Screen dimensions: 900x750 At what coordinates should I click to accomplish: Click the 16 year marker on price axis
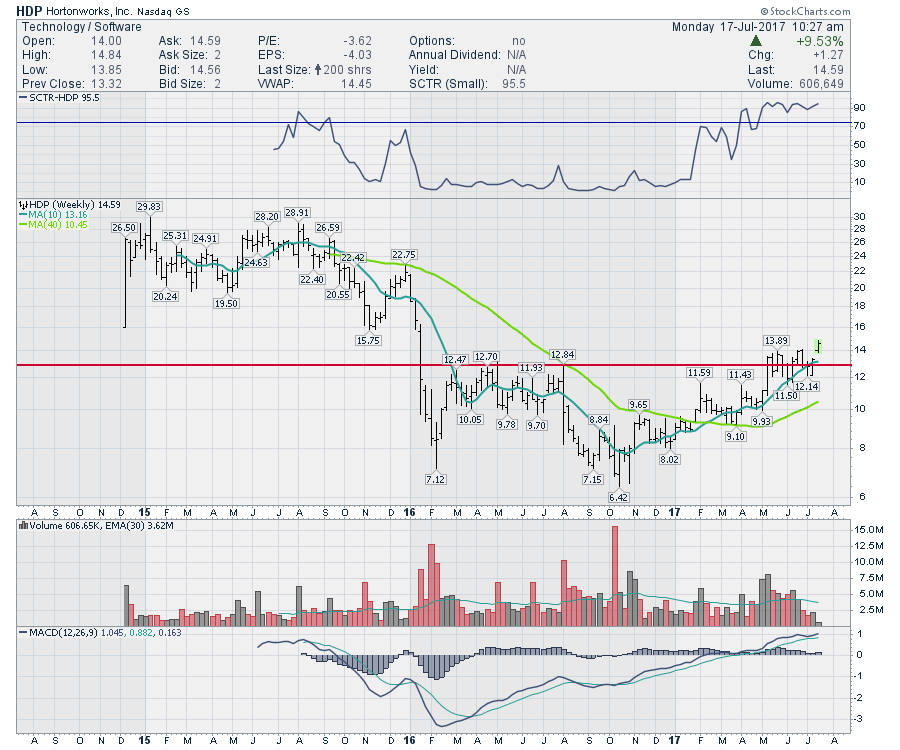409,512
